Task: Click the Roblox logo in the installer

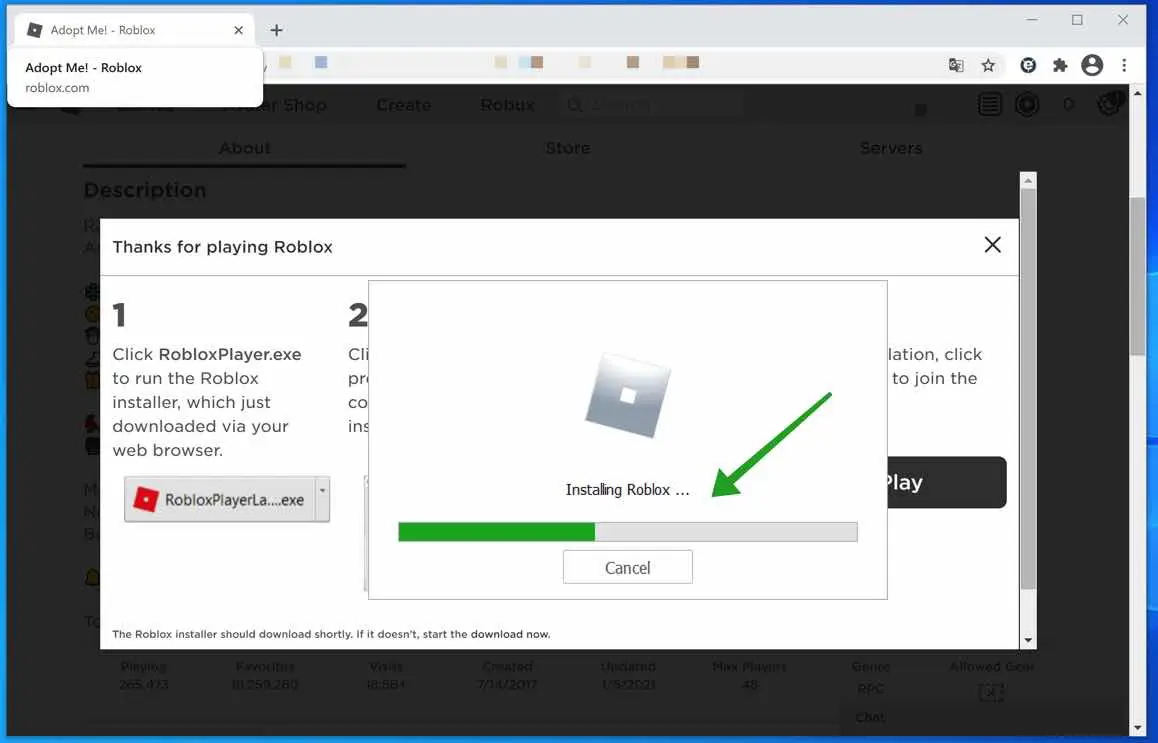Action: [x=628, y=395]
